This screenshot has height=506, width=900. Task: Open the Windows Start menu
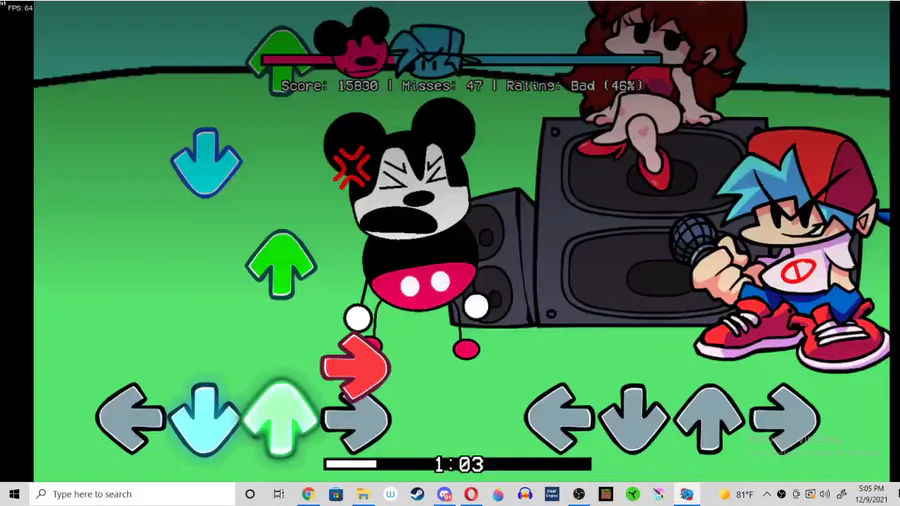pos(14,494)
